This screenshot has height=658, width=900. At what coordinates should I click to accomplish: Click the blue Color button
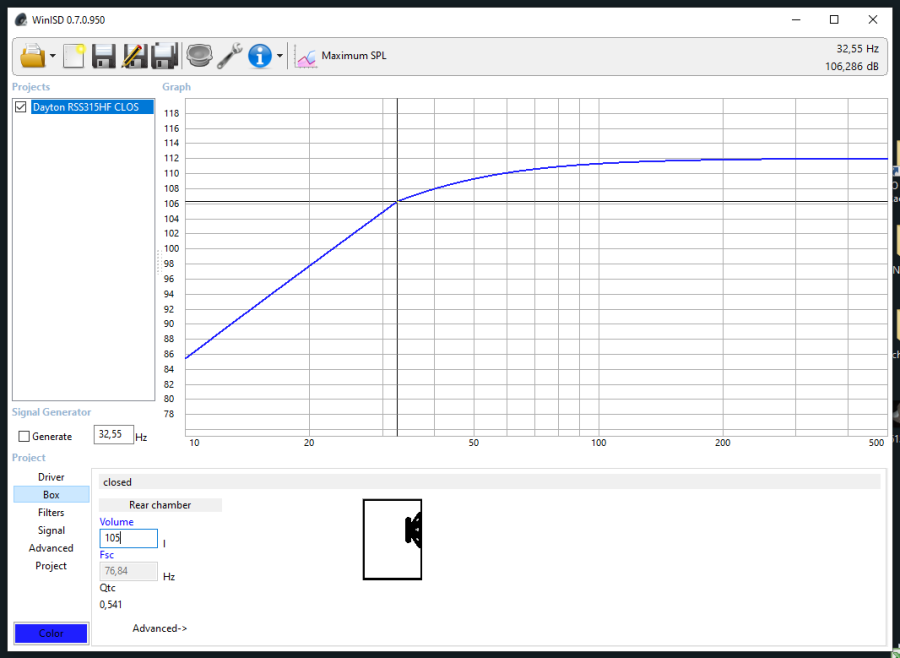51,633
